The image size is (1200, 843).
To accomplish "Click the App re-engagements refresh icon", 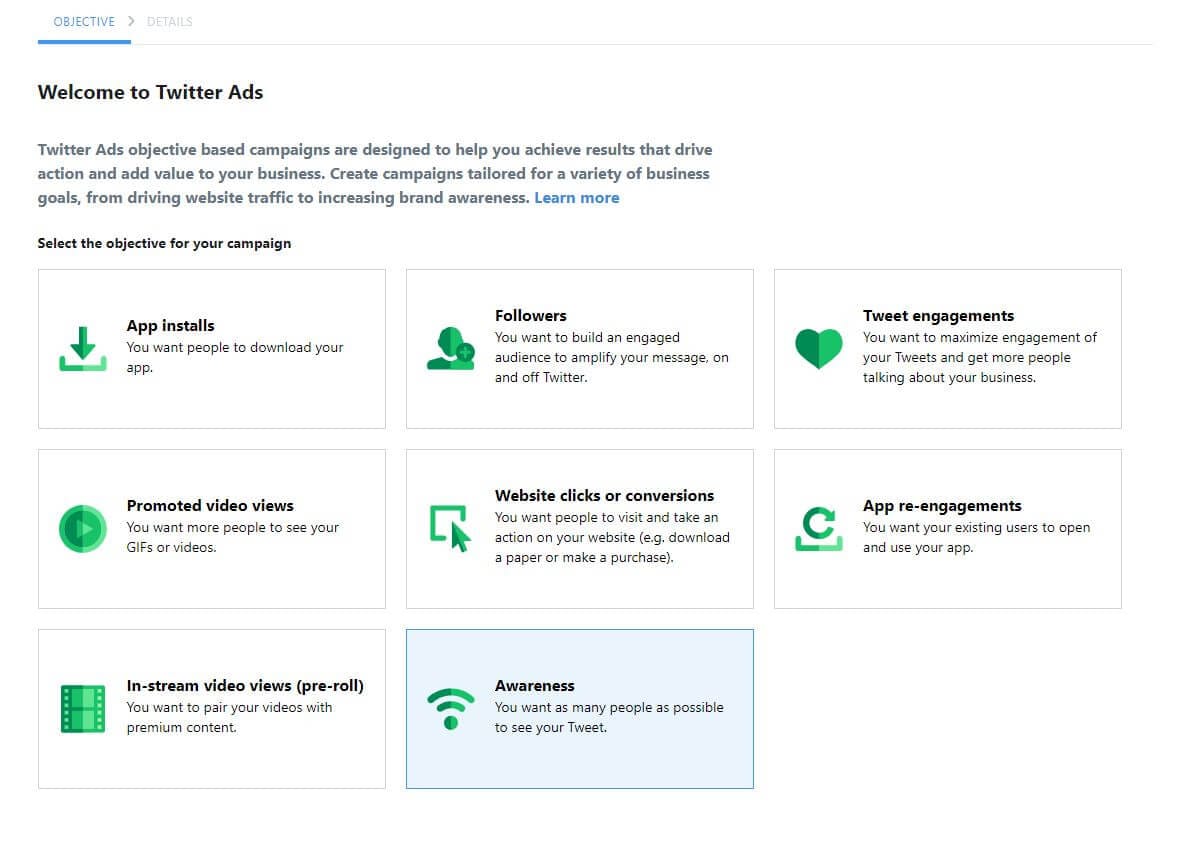I will coord(818,529).
